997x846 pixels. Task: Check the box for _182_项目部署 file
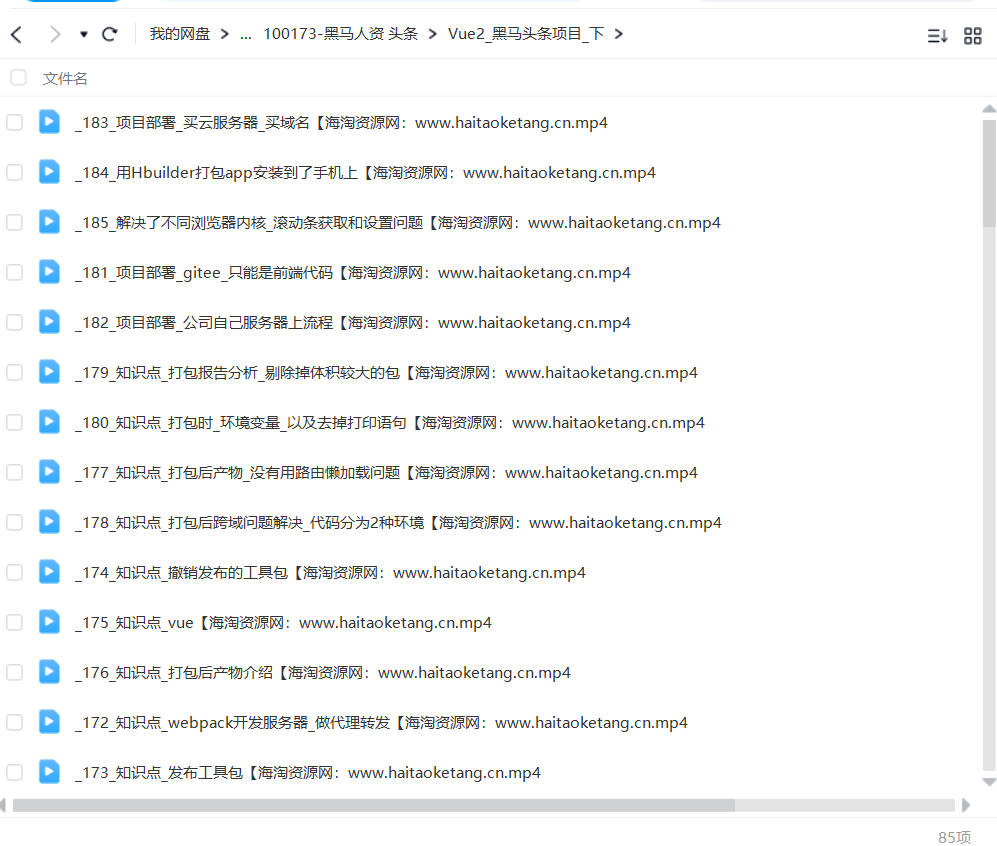[15, 322]
